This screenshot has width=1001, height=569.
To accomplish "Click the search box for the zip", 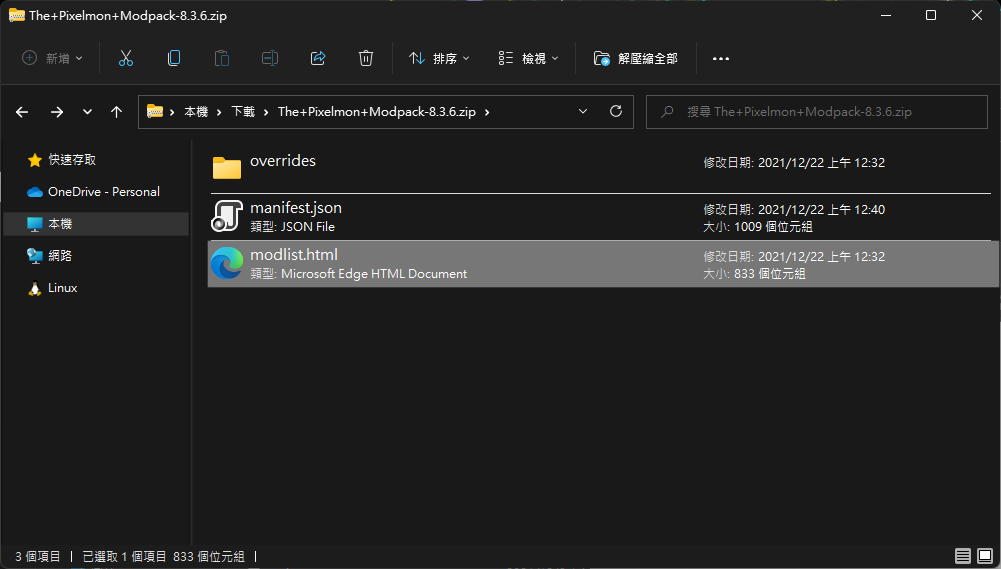I will pyautogui.click(x=817, y=112).
